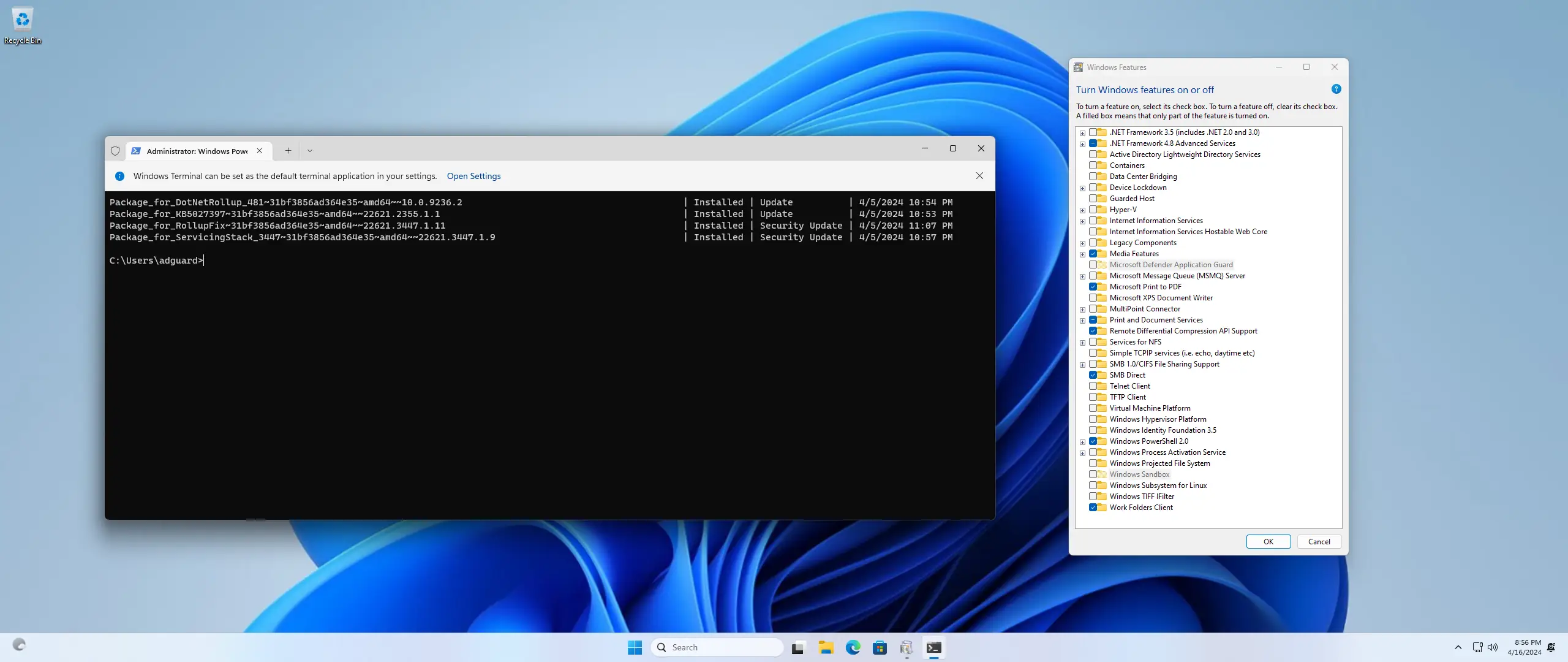Expand the Hyper-V feature tree
Viewport: 1568px width, 662px height.
click(x=1082, y=210)
